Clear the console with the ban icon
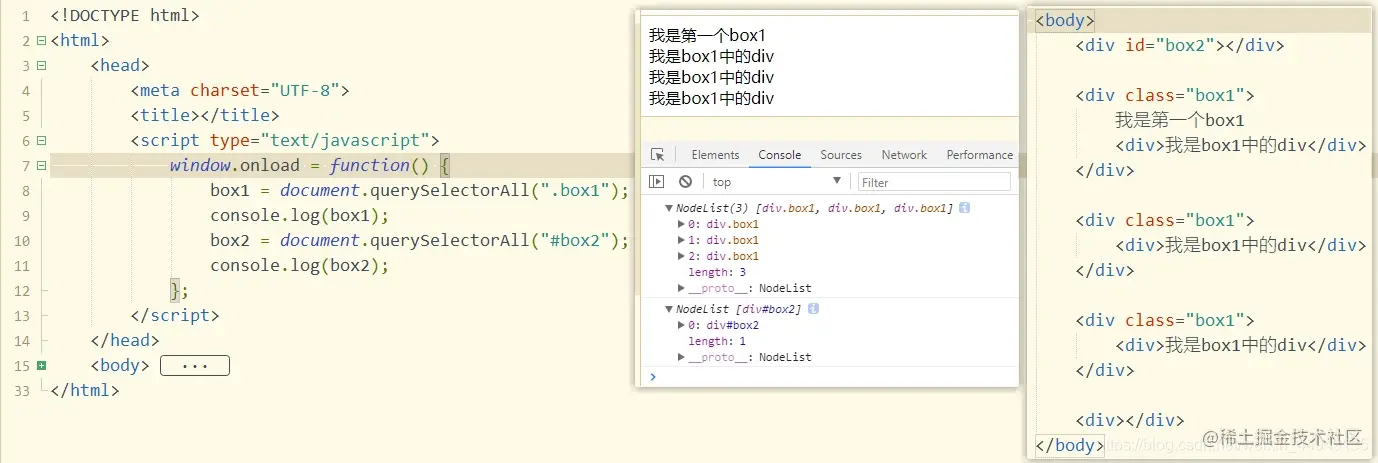 pyautogui.click(x=685, y=182)
